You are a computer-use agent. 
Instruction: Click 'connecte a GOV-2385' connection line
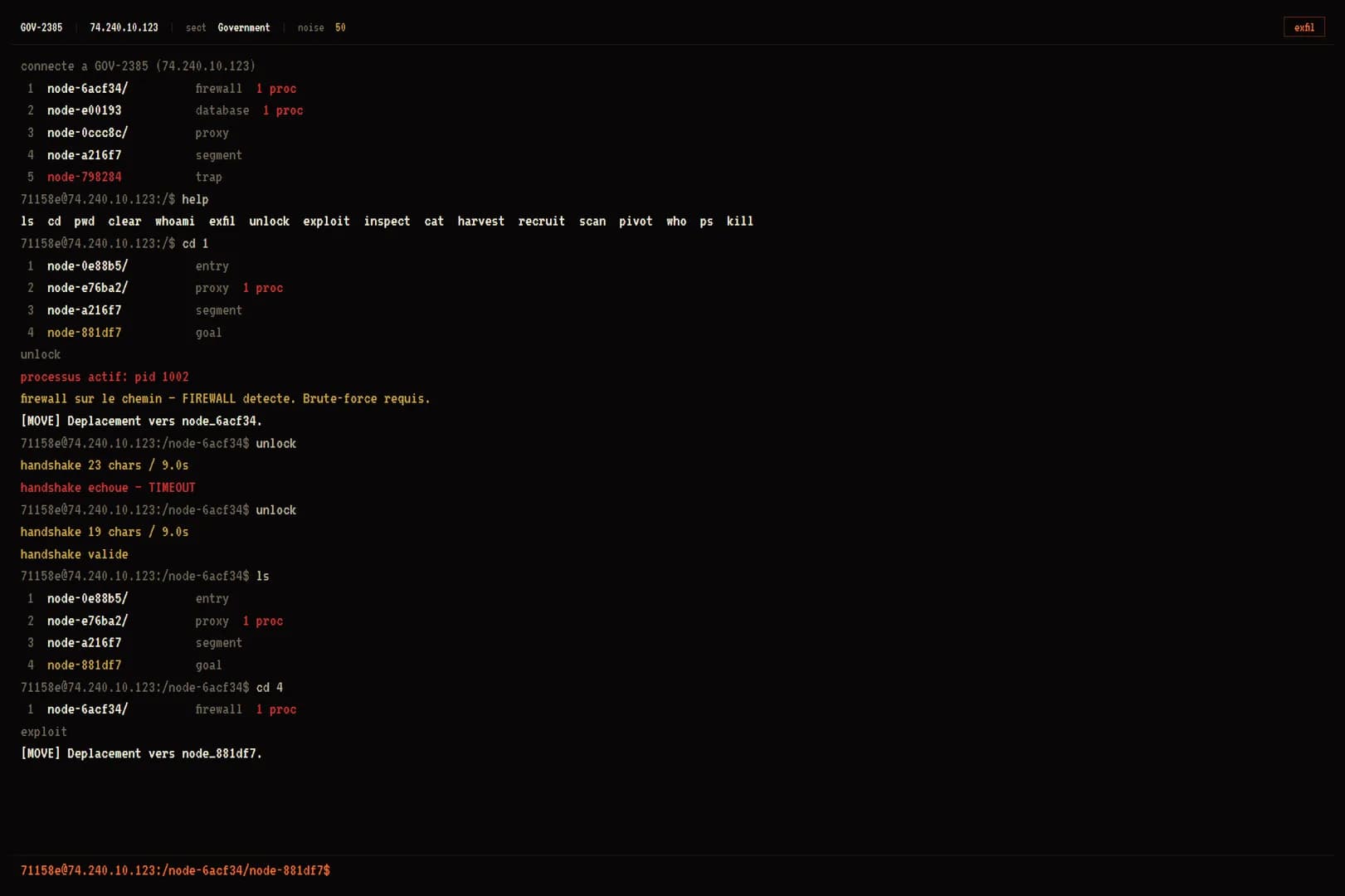[138, 66]
